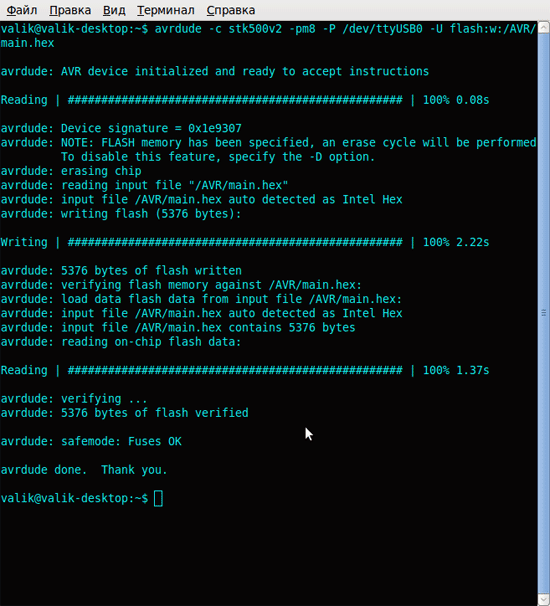550x606 pixels.
Task: Click the Device signature 0x1e9307 text
Action: (x=151, y=128)
